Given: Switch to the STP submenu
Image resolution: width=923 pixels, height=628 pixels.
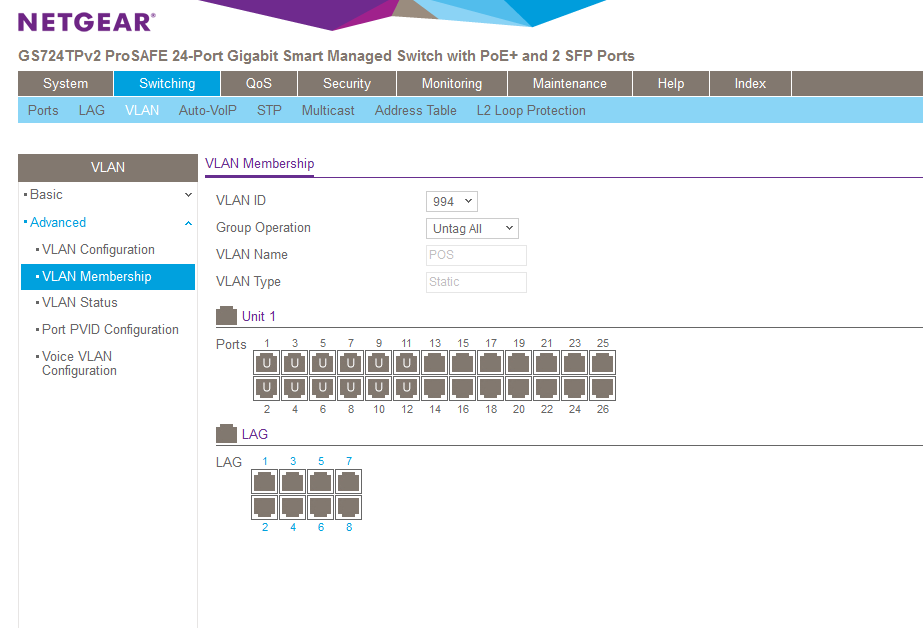Looking at the screenshot, I should [269, 111].
